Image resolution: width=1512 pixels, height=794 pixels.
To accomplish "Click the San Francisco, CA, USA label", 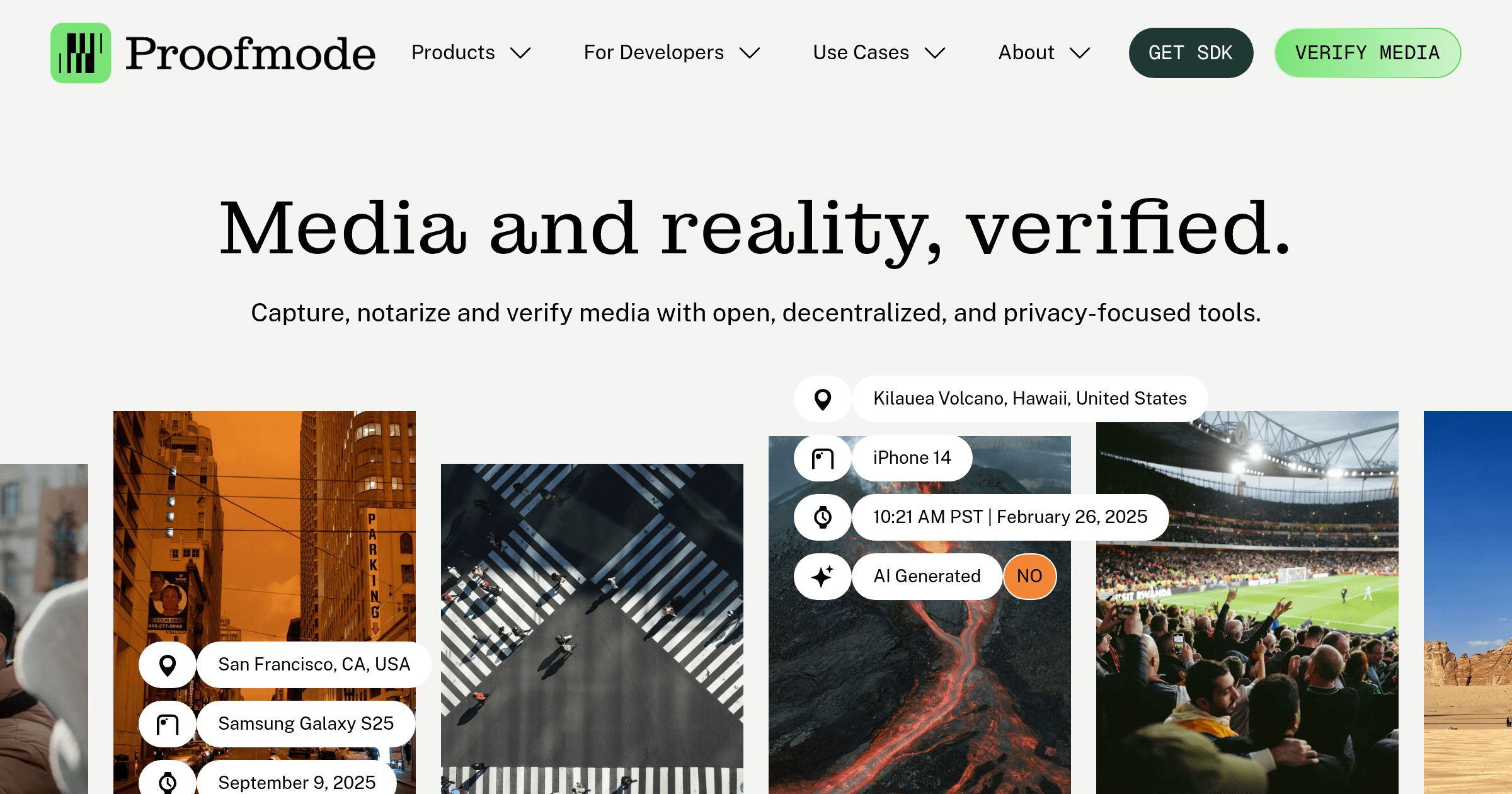I will click(314, 665).
